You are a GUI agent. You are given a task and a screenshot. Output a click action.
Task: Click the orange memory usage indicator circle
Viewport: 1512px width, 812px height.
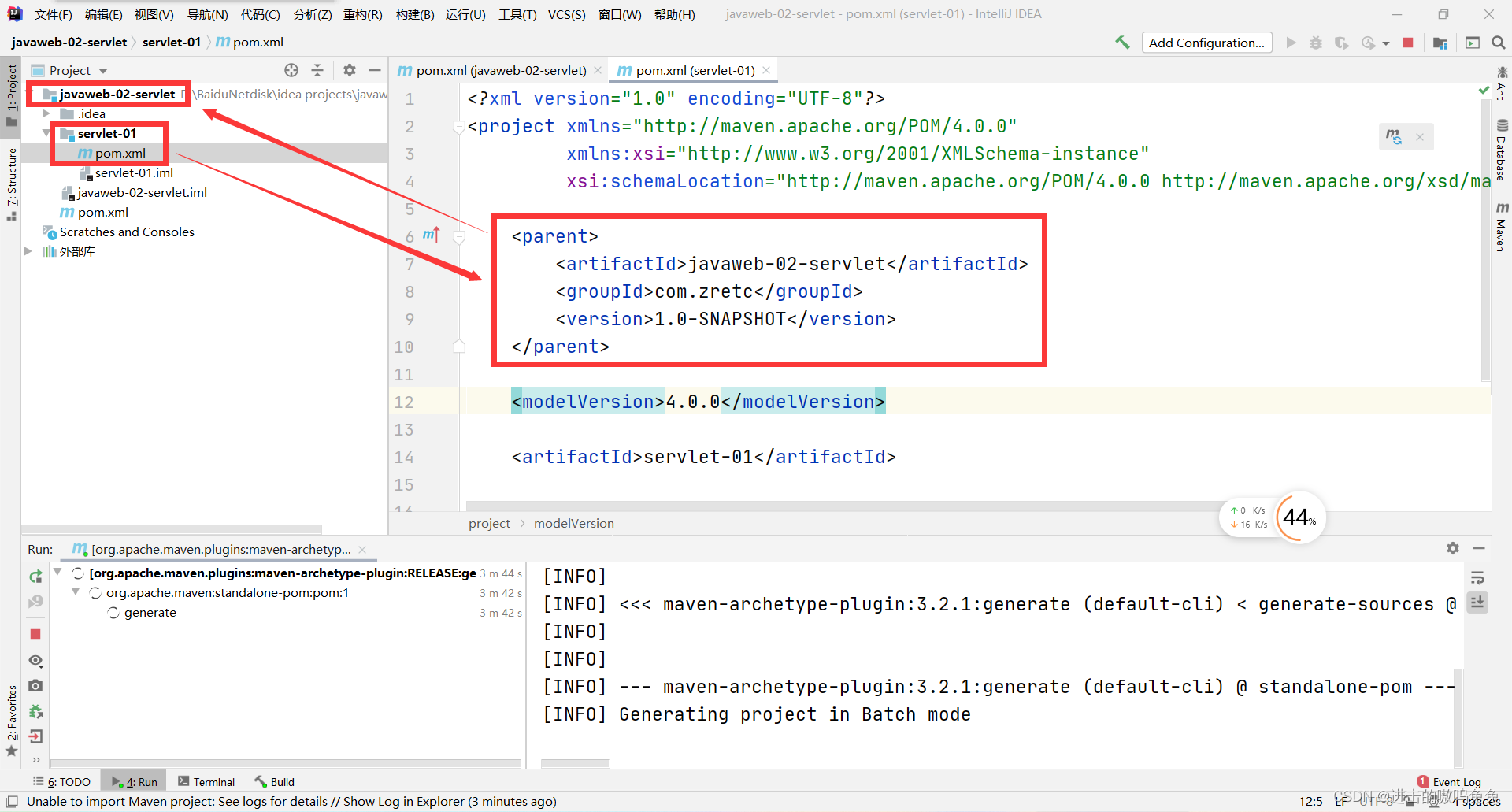1299,517
